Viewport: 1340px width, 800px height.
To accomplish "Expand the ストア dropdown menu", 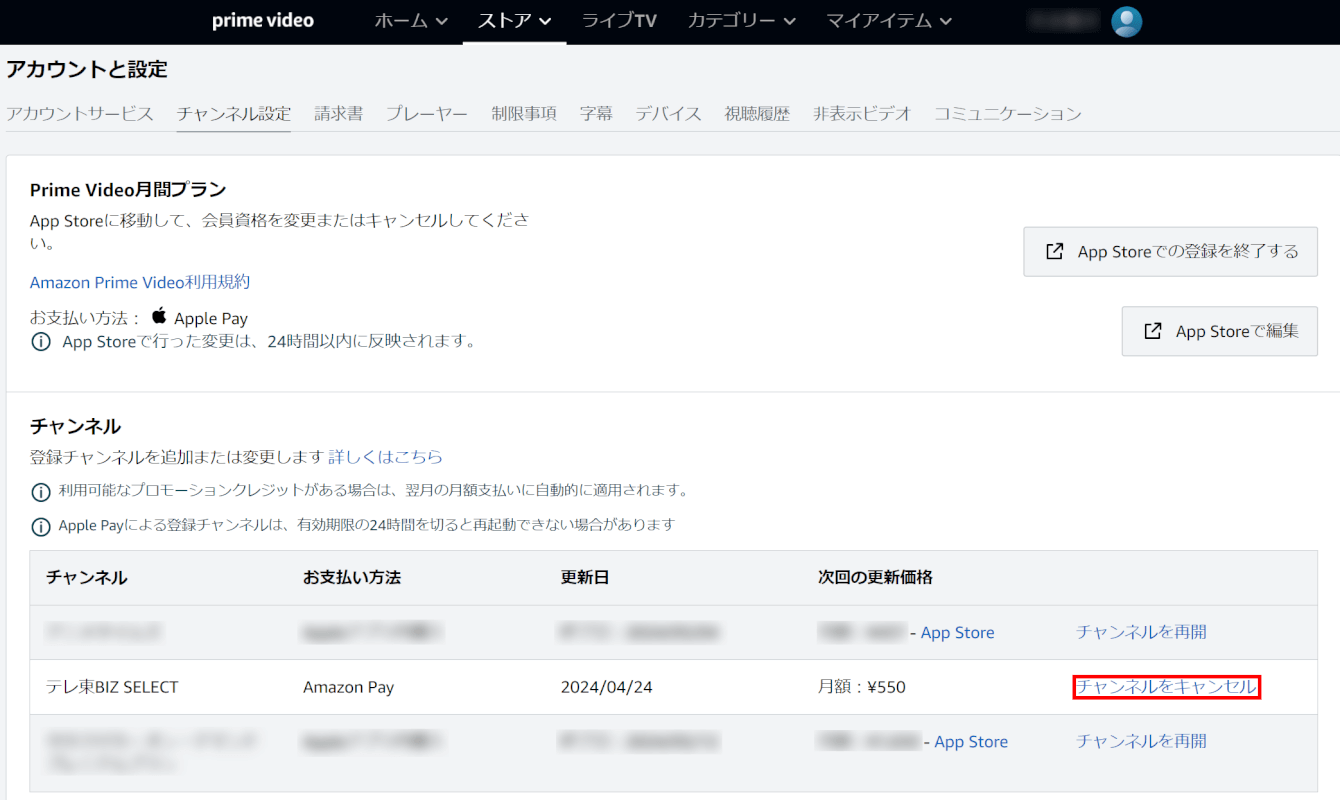I will click(515, 21).
